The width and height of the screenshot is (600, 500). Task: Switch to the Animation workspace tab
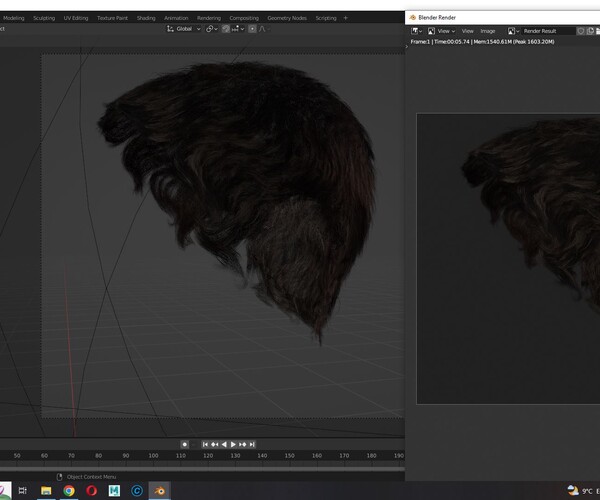click(x=176, y=18)
